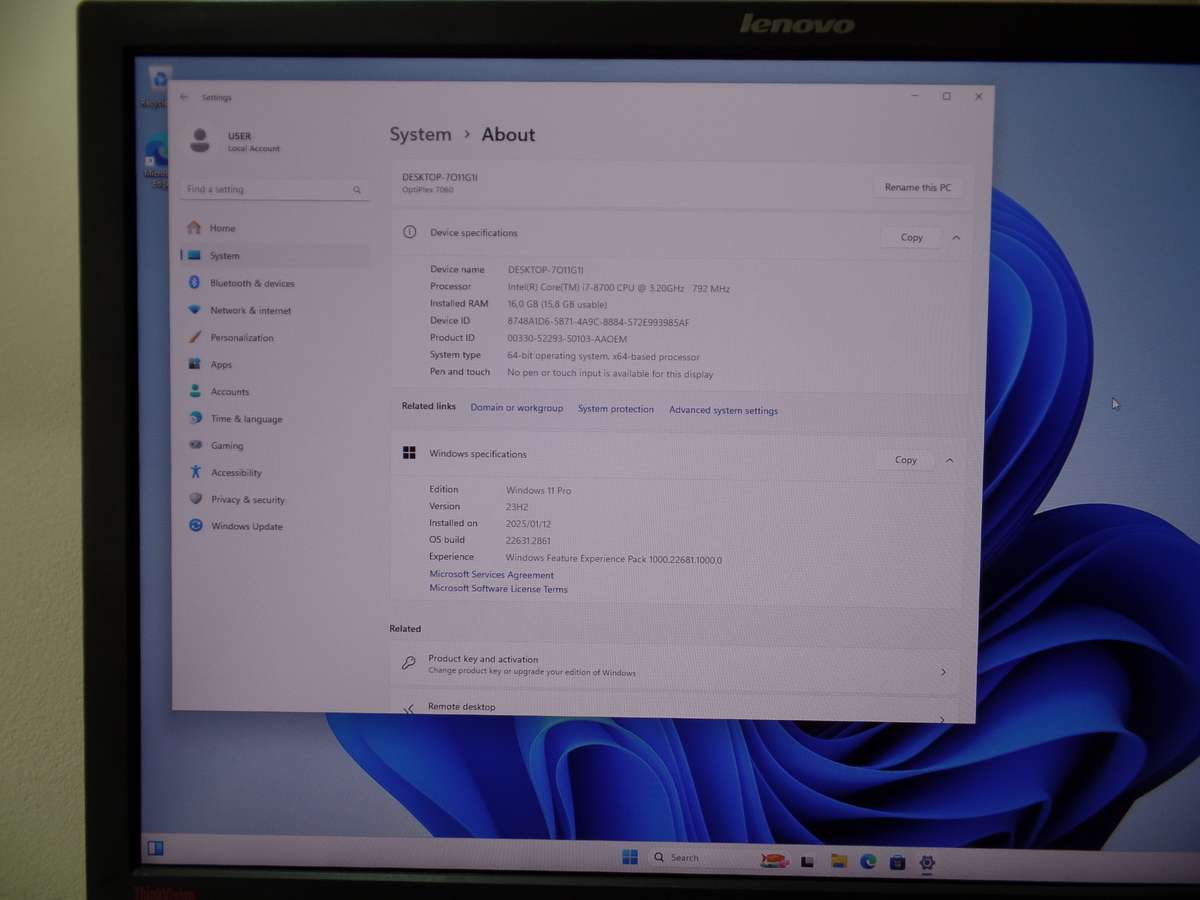Launch Microsoft Edge from the taskbar
Image resolution: width=1200 pixels, height=900 pixels.
click(867, 860)
